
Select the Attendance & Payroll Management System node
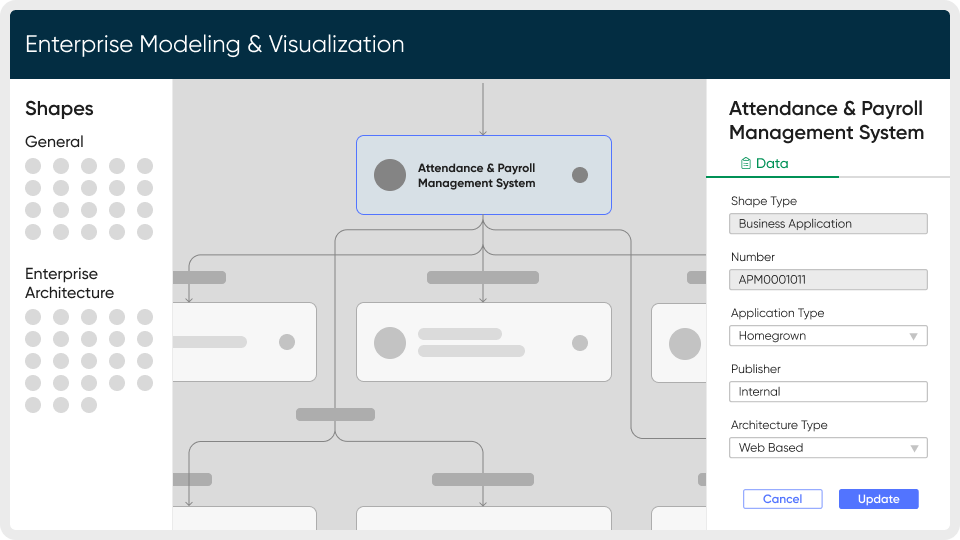coord(483,175)
